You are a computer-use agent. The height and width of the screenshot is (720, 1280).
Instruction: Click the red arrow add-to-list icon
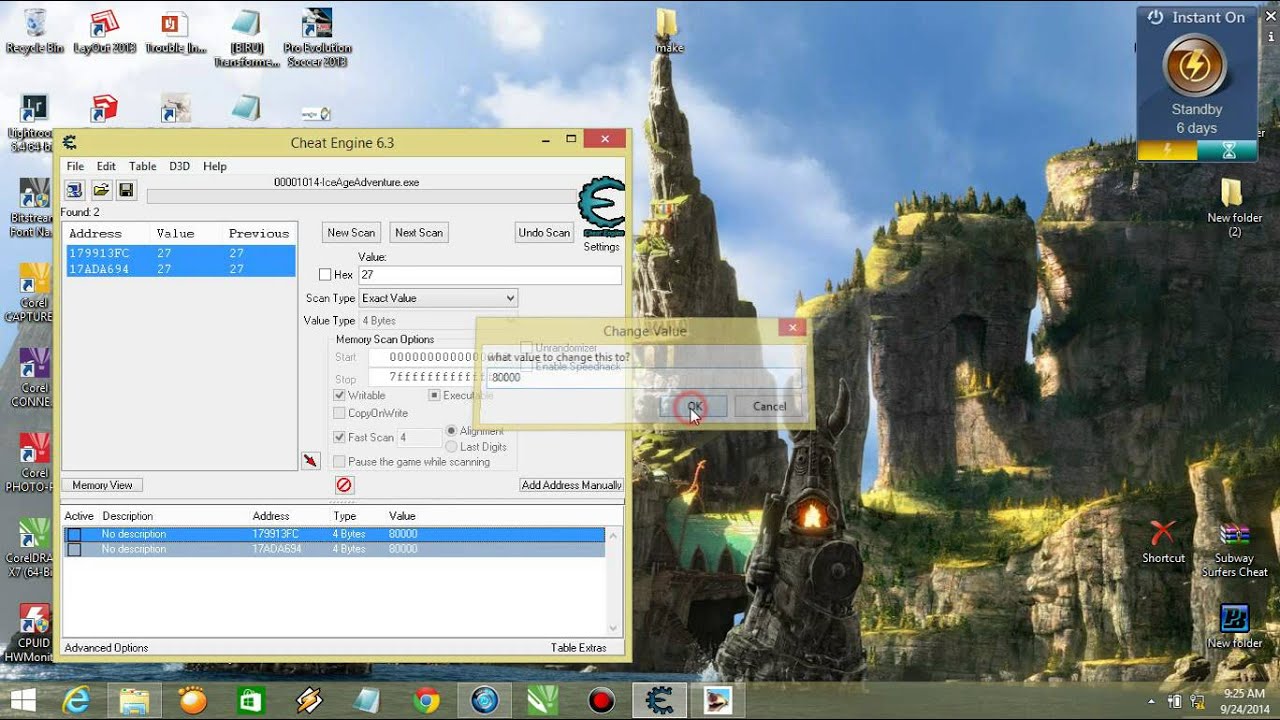click(311, 460)
